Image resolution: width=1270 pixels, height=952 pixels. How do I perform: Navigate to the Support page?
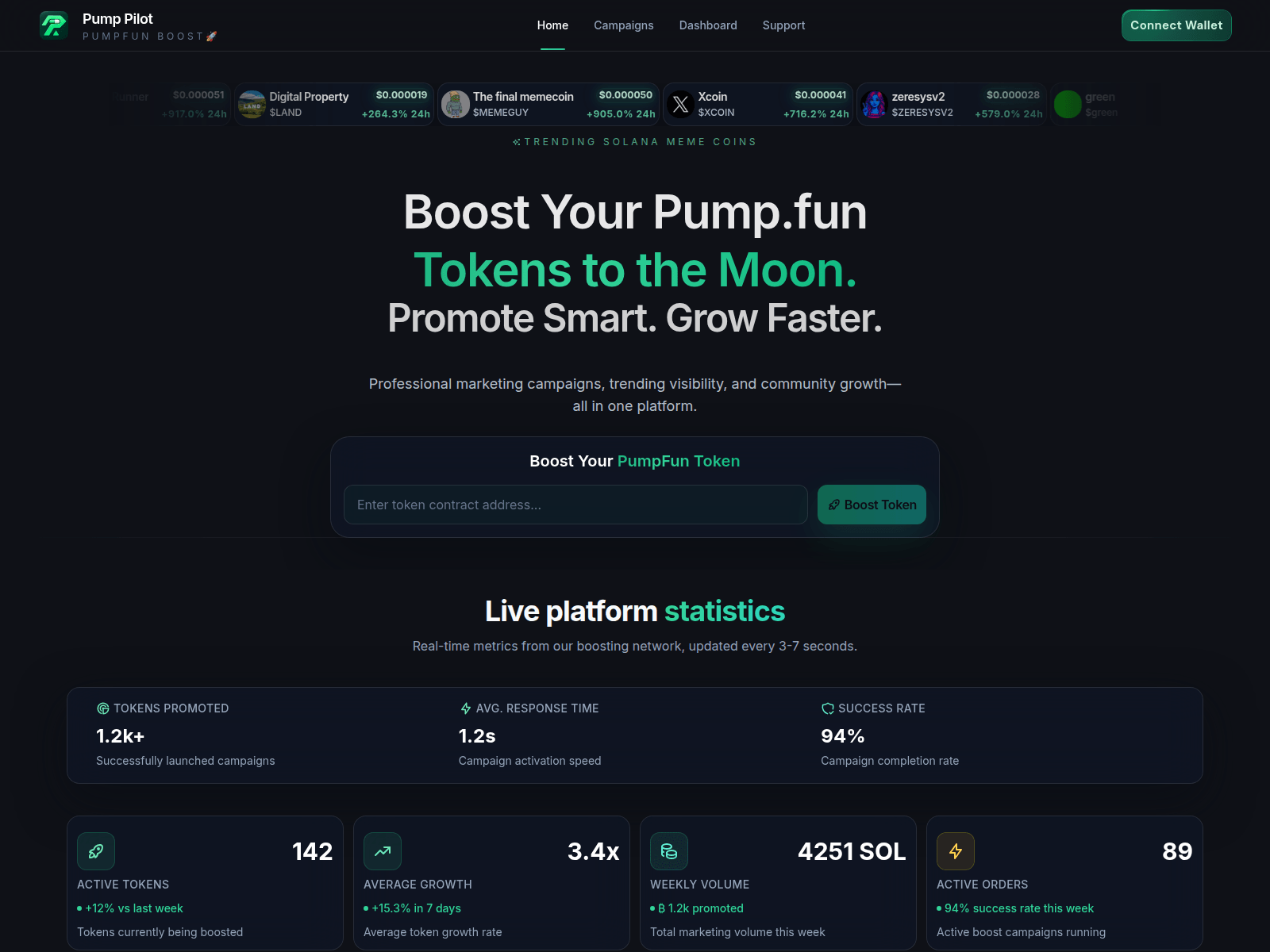pyautogui.click(x=783, y=25)
